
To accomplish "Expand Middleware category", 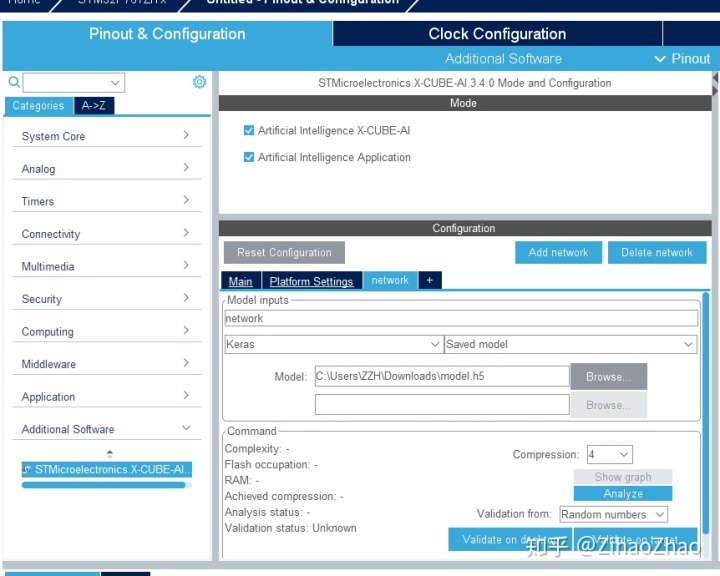I will tap(107, 364).
